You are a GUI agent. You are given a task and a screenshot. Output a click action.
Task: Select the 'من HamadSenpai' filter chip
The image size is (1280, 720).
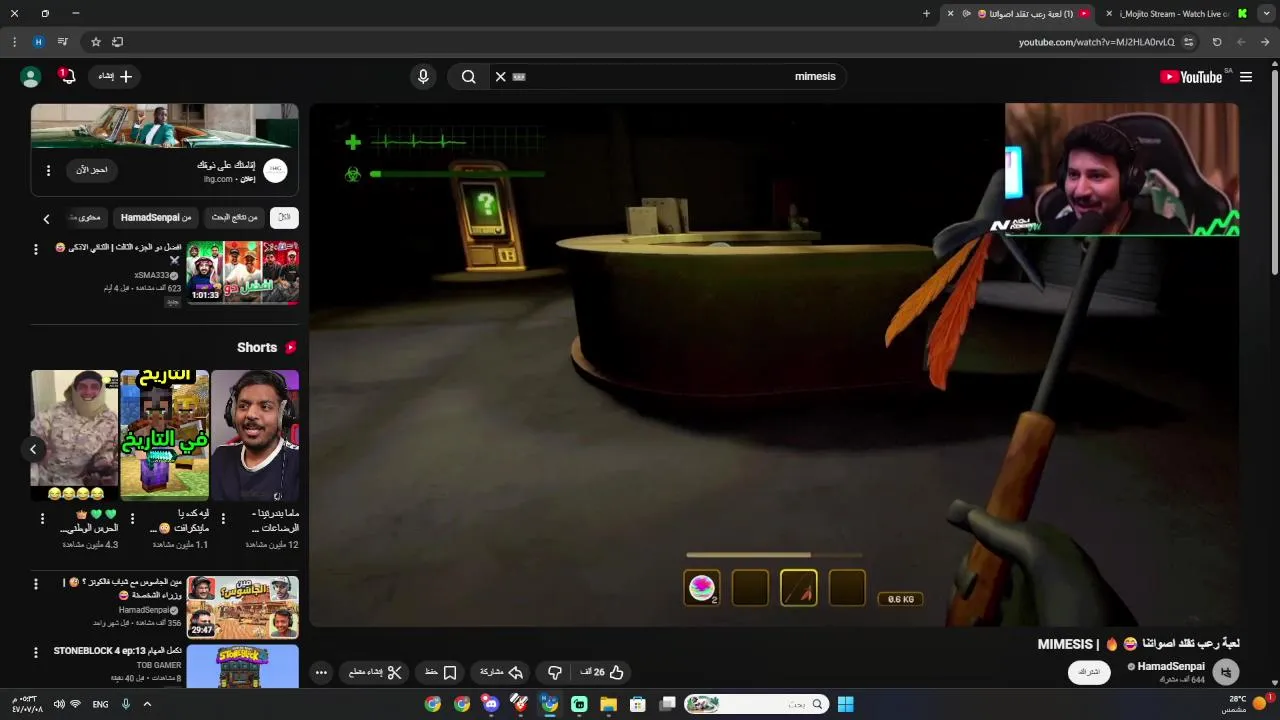click(x=156, y=217)
